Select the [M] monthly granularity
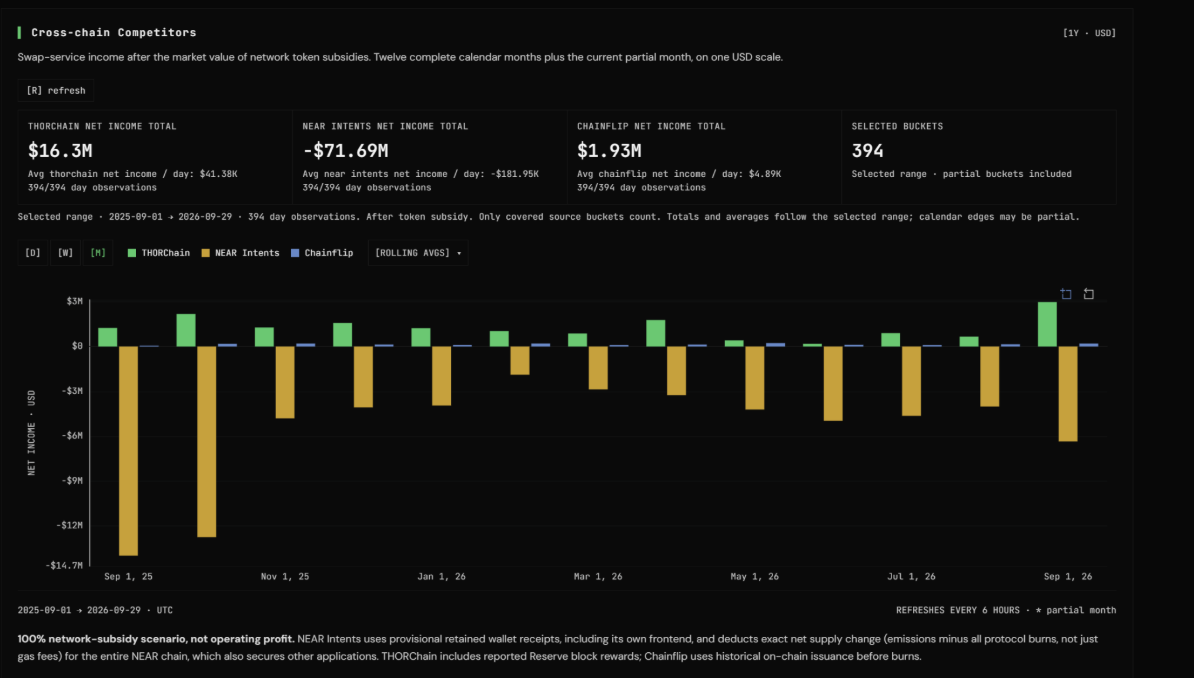The image size is (1194, 678). [98, 253]
